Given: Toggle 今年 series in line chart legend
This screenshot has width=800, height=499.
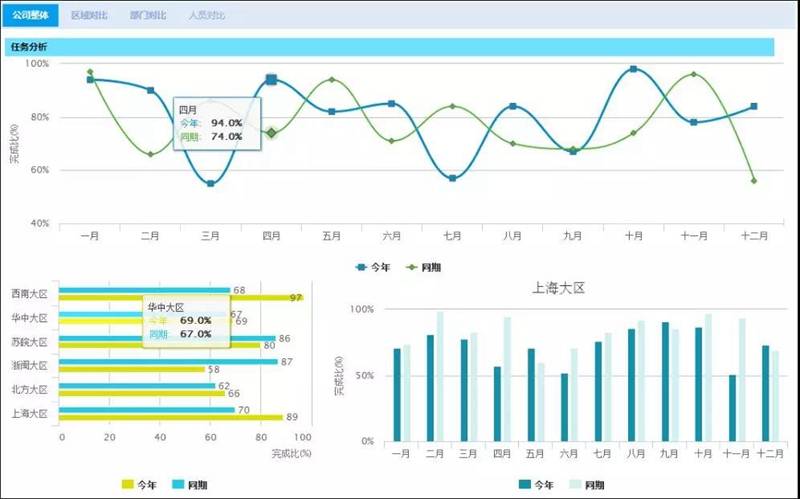Looking at the screenshot, I should [x=373, y=267].
